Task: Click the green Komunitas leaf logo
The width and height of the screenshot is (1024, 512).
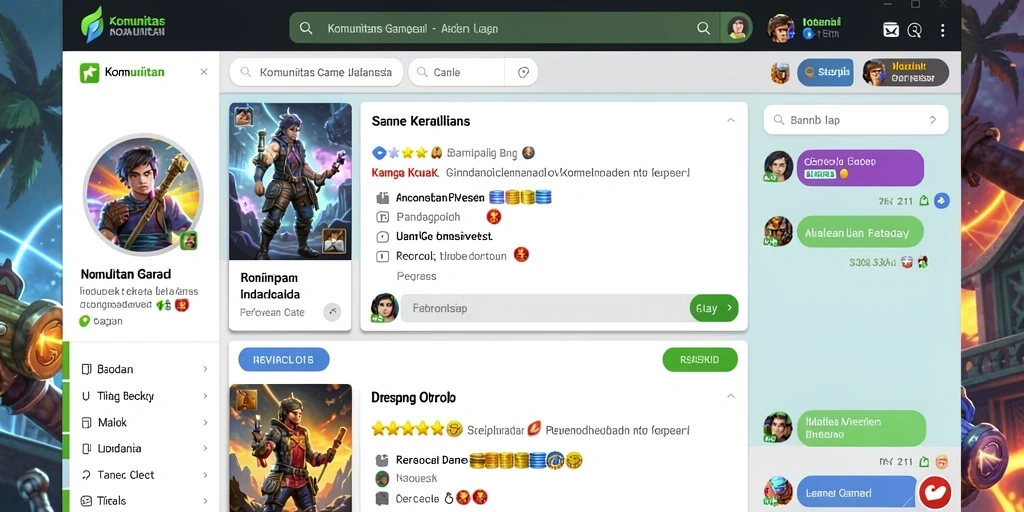Action: tap(92, 24)
